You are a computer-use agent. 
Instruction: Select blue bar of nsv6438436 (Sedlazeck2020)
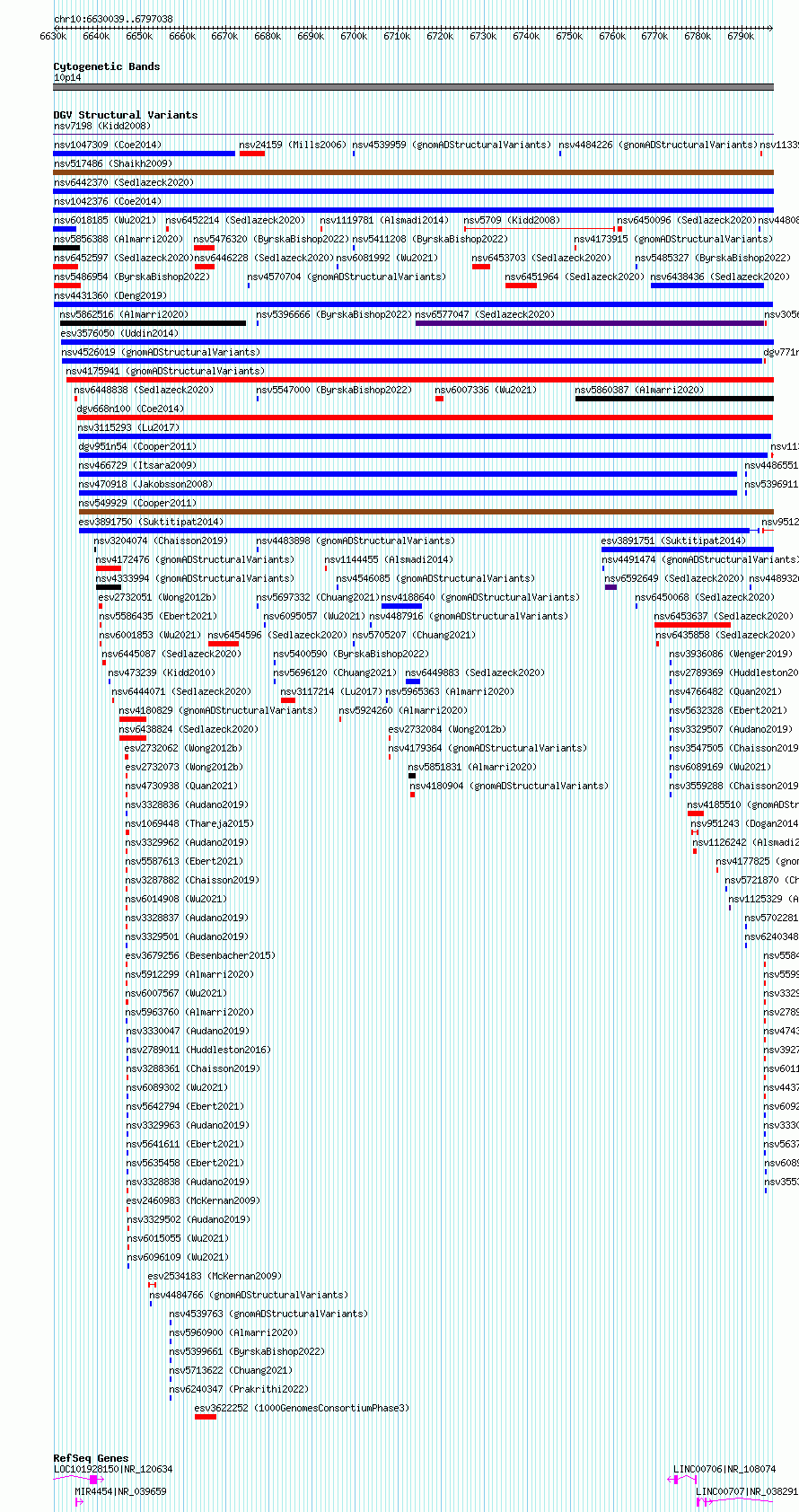pos(707,286)
